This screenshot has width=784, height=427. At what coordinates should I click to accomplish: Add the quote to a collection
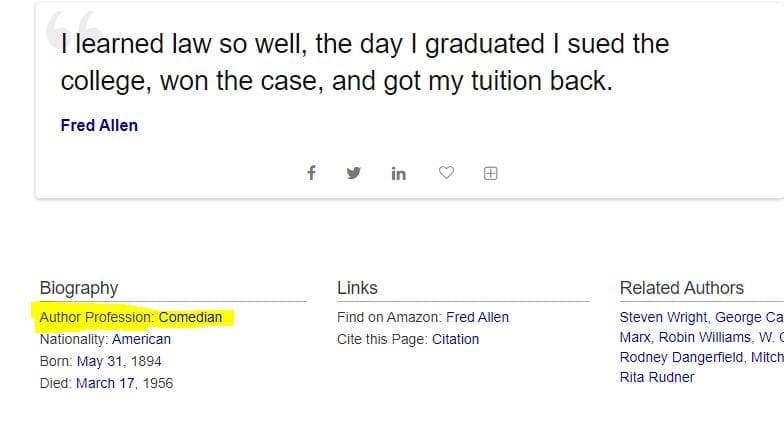click(490, 173)
